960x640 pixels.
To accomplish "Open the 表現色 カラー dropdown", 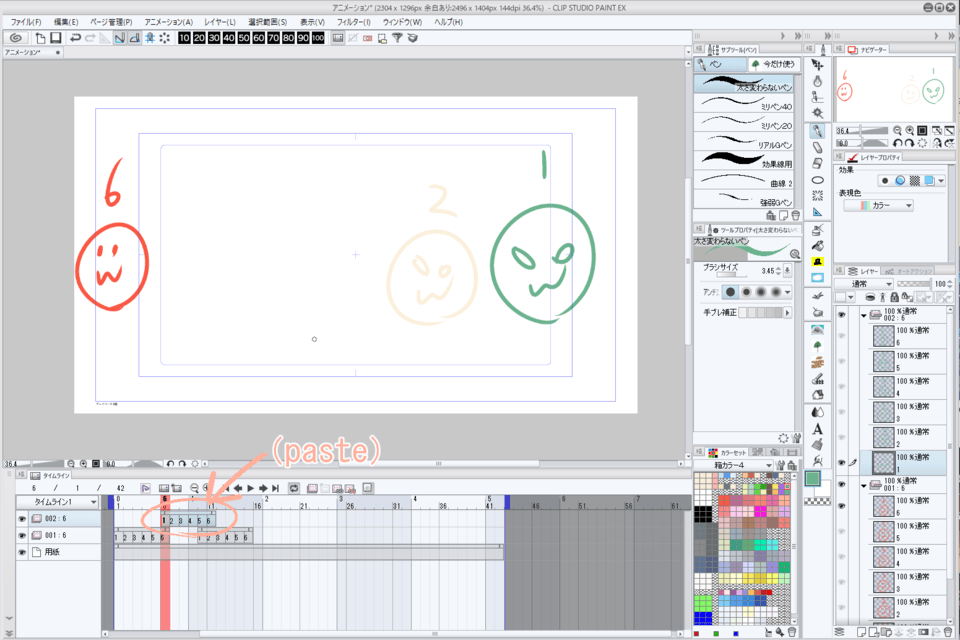I will coord(879,205).
